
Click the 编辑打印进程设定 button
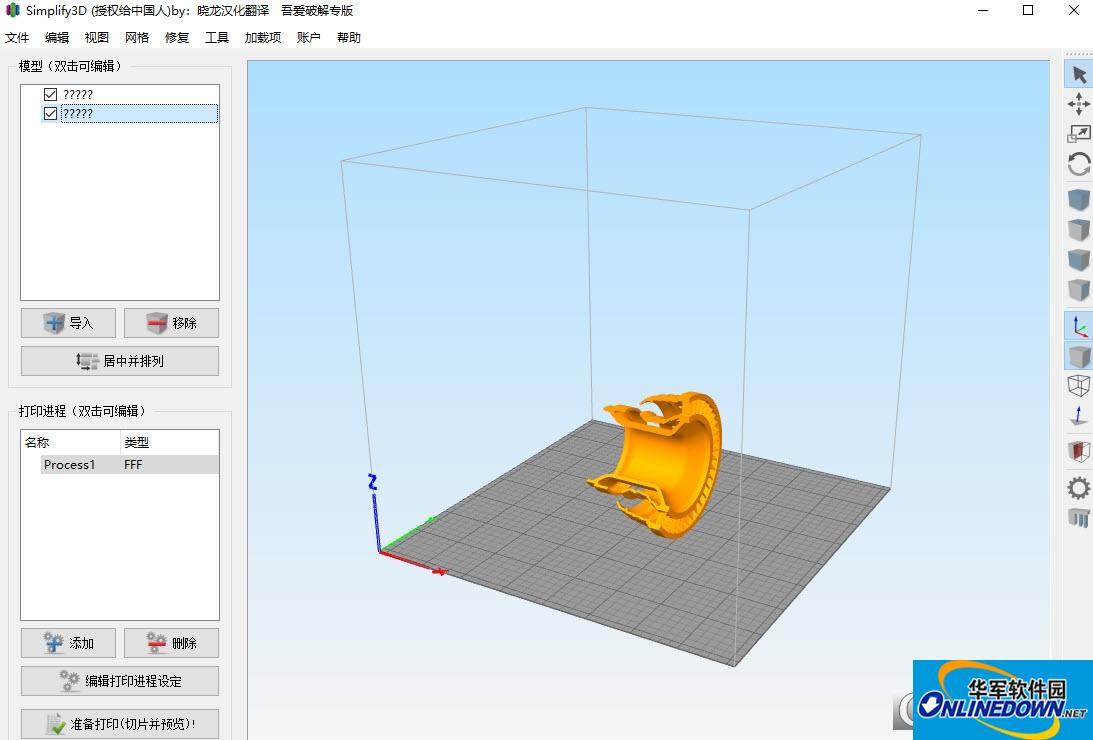tap(120, 681)
